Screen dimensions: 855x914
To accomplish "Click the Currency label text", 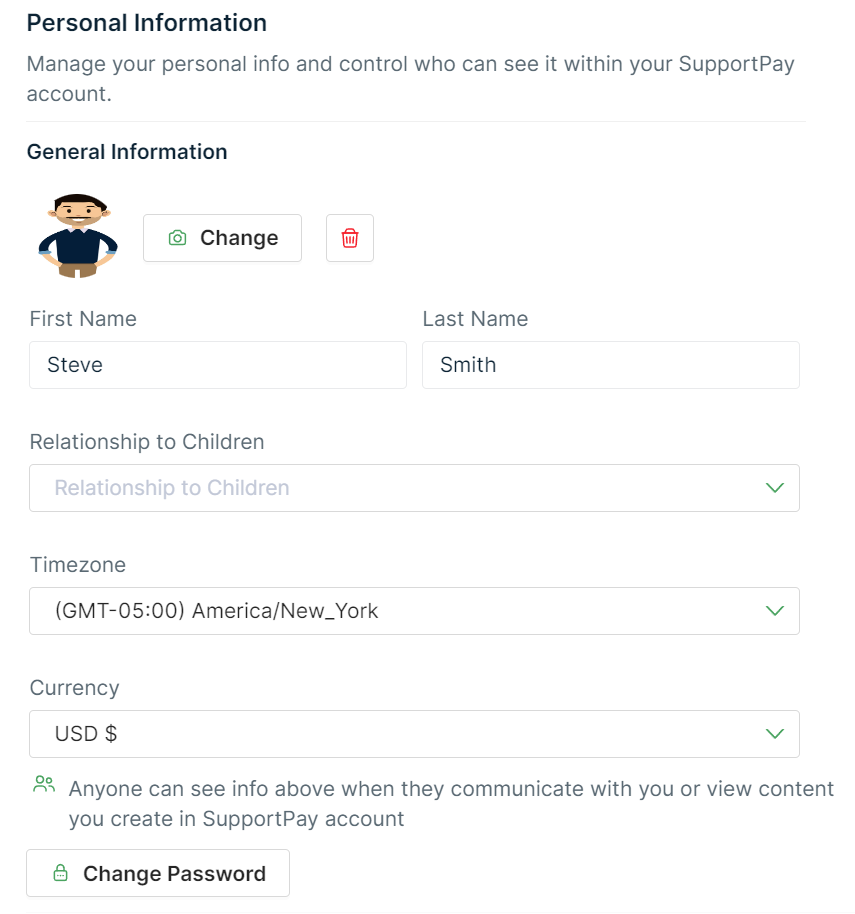I will tap(74, 688).
